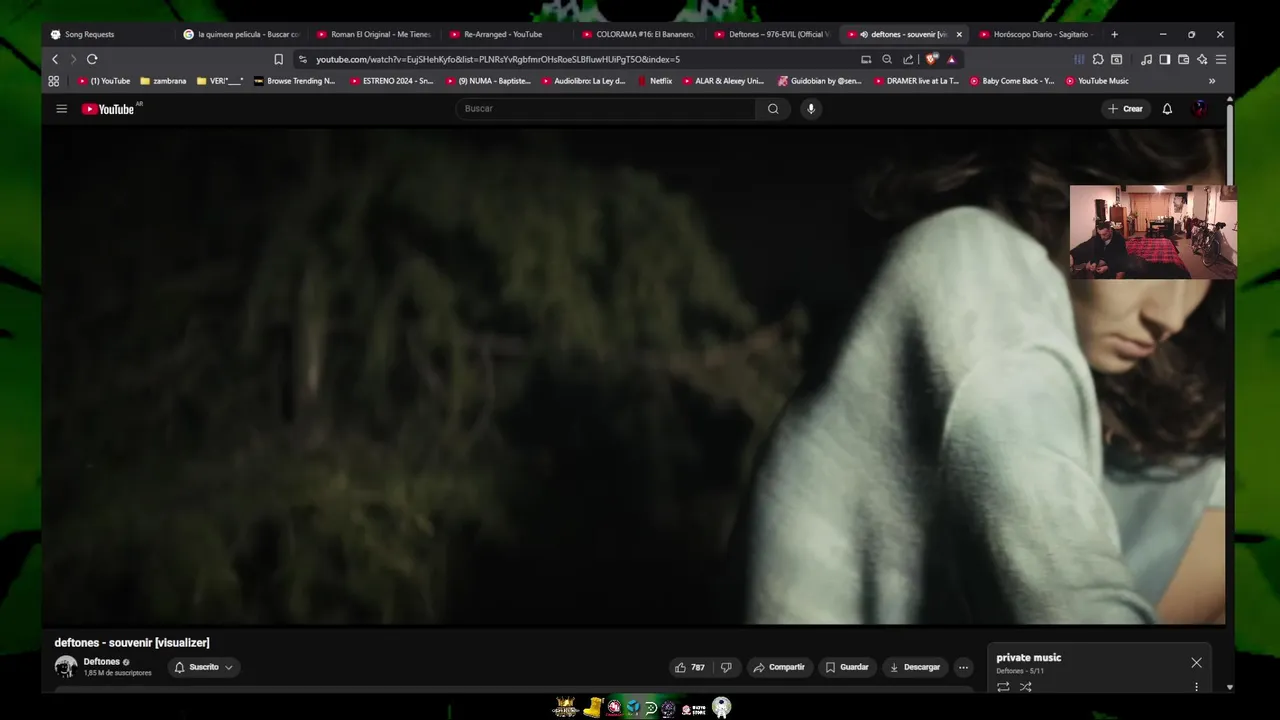The height and width of the screenshot is (720, 1280).
Task: Start voice search with microphone icon
Action: (811, 109)
